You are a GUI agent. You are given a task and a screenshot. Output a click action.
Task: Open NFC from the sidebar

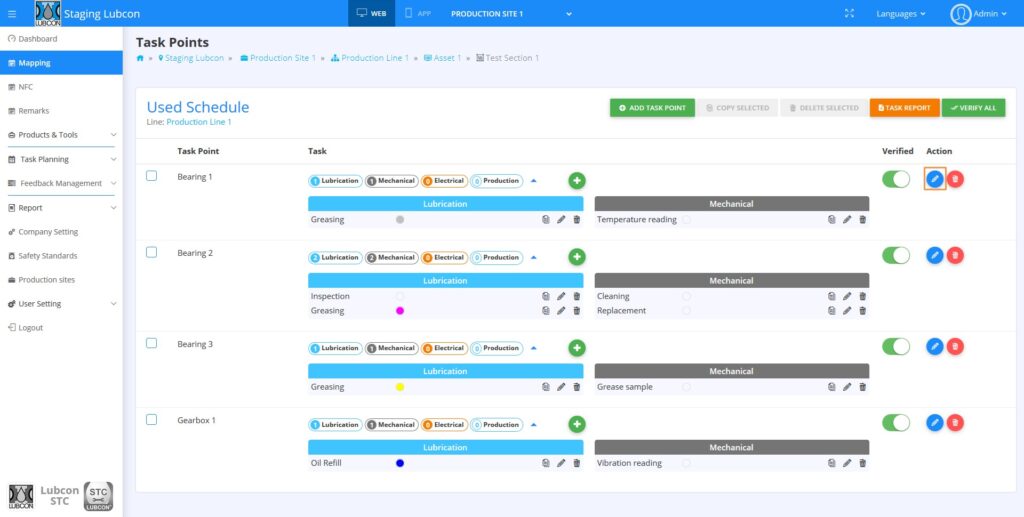tap(26, 87)
